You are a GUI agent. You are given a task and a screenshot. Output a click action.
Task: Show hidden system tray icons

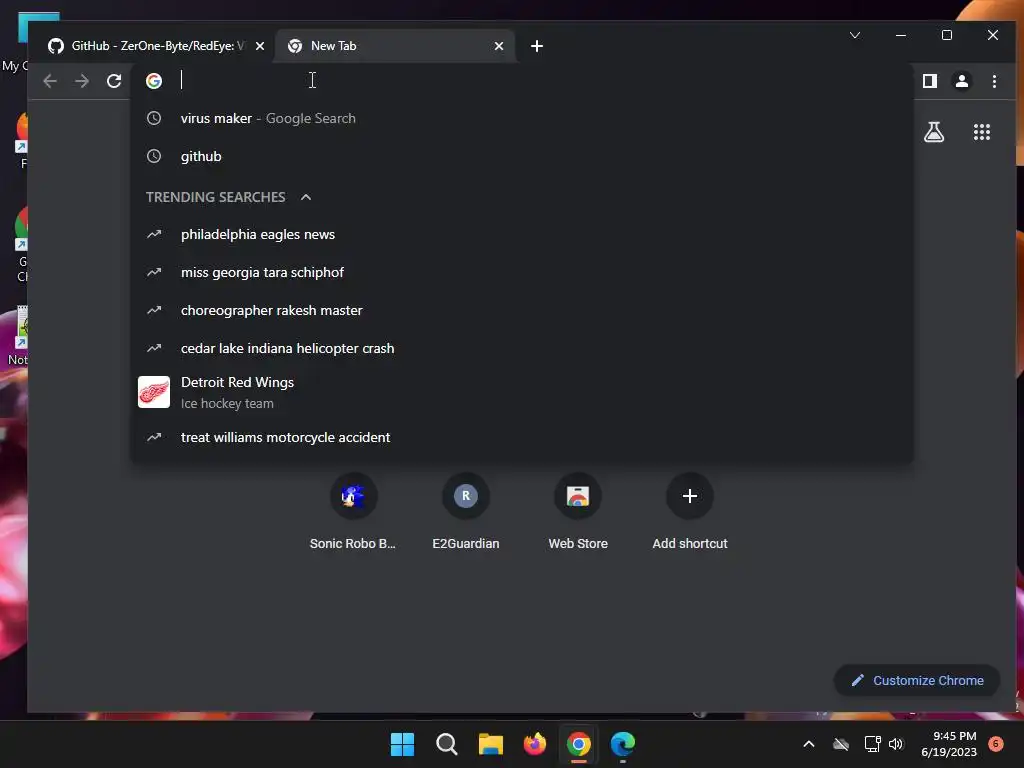click(808, 744)
